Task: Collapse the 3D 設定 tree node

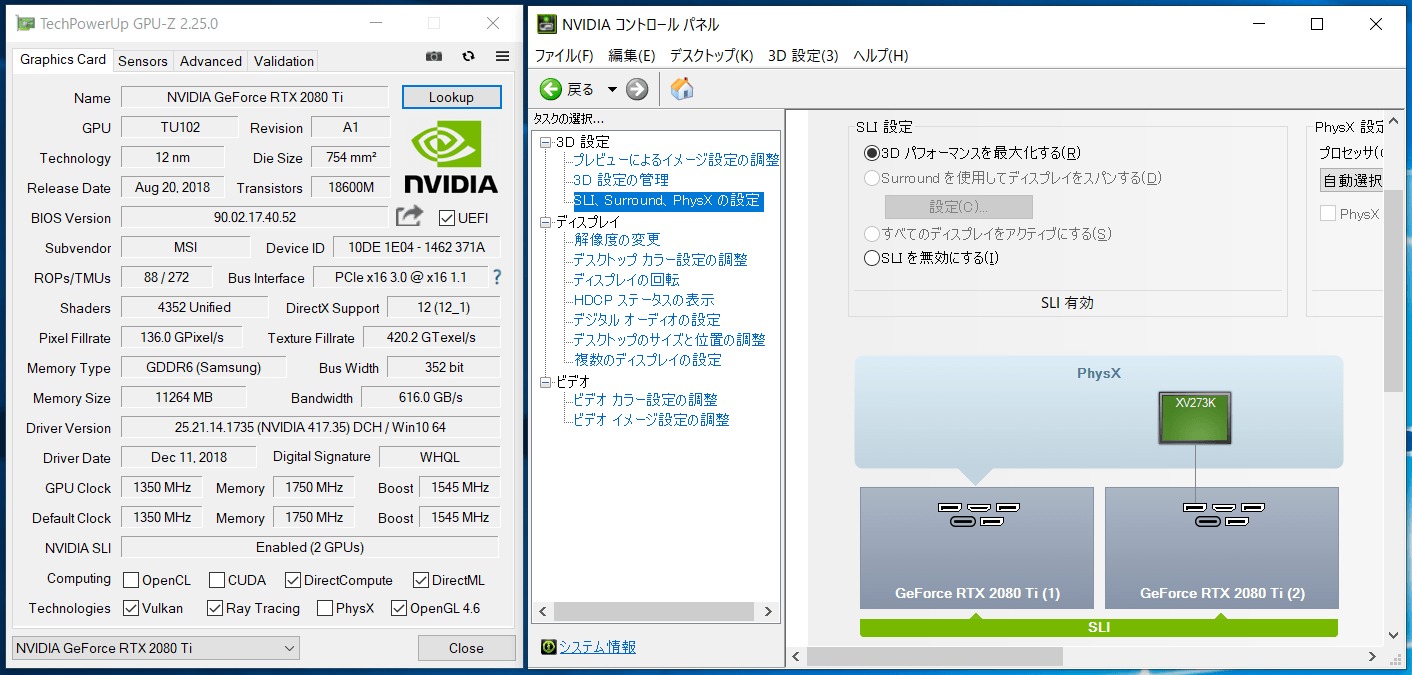Action: point(545,142)
